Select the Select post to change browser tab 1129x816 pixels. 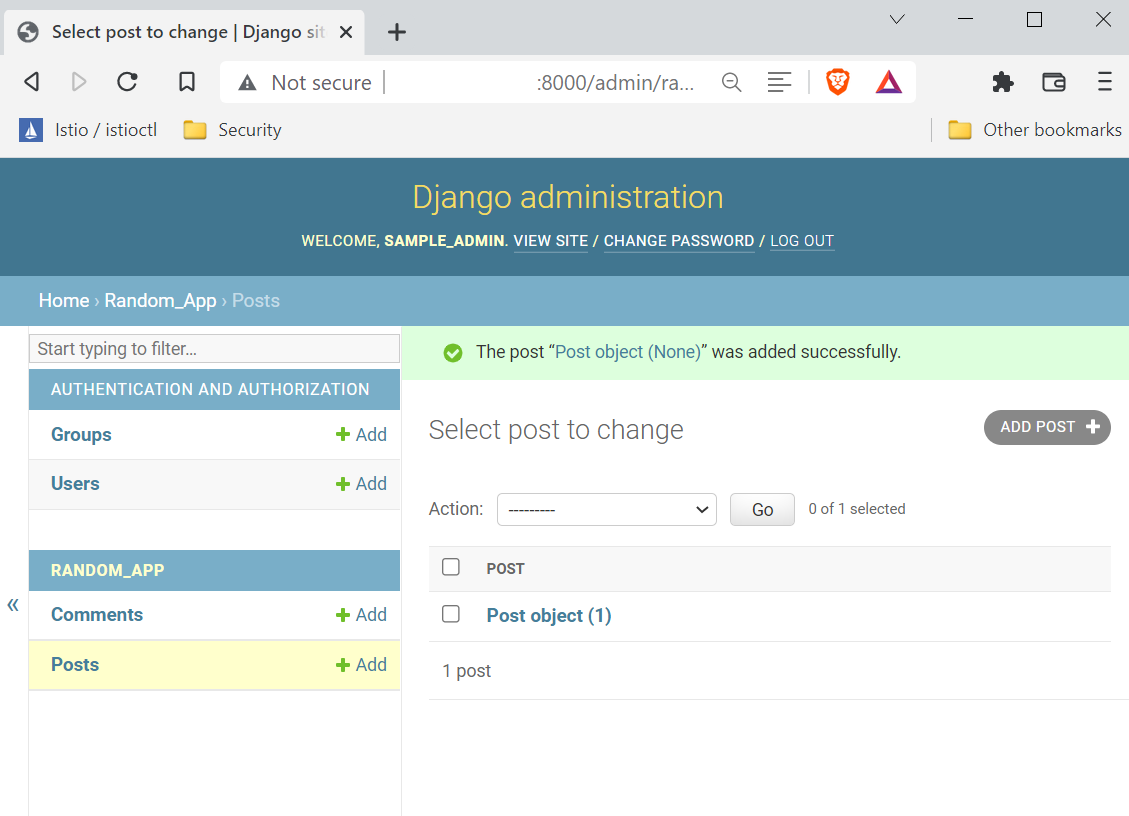tap(184, 32)
